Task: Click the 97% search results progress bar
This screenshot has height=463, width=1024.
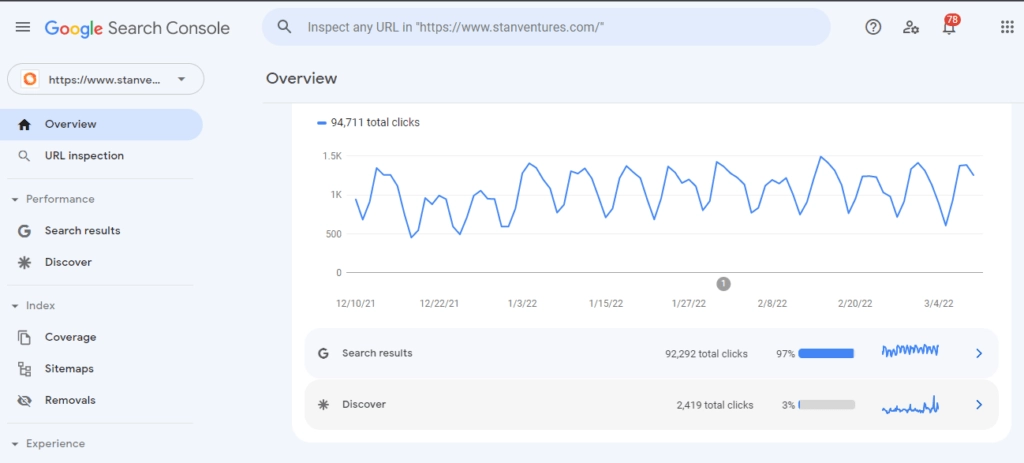Action: click(826, 353)
